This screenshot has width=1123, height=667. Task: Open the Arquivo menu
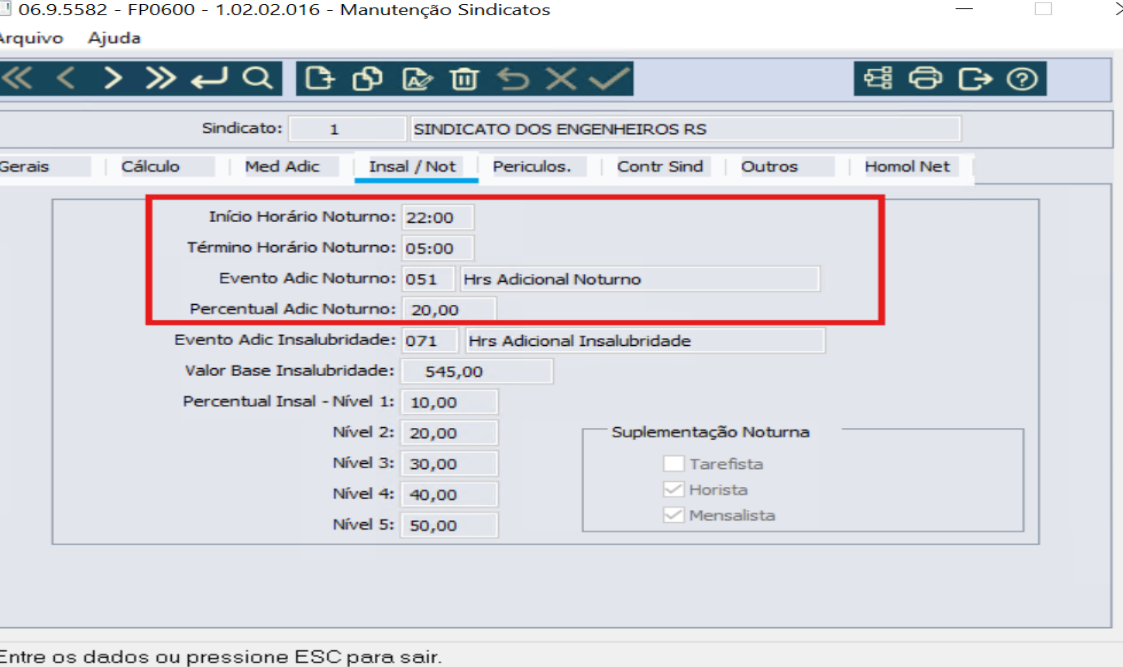30,38
